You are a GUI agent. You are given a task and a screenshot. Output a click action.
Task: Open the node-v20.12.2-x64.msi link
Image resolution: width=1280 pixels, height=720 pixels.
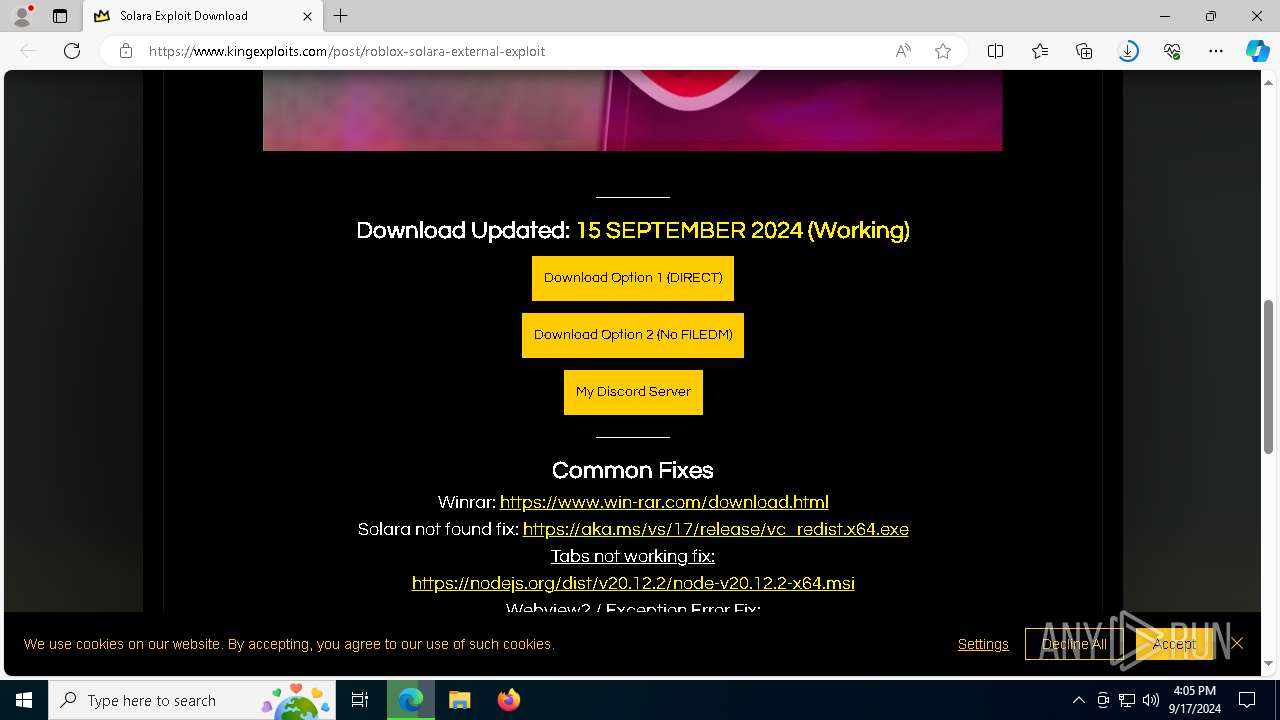[633, 583]
